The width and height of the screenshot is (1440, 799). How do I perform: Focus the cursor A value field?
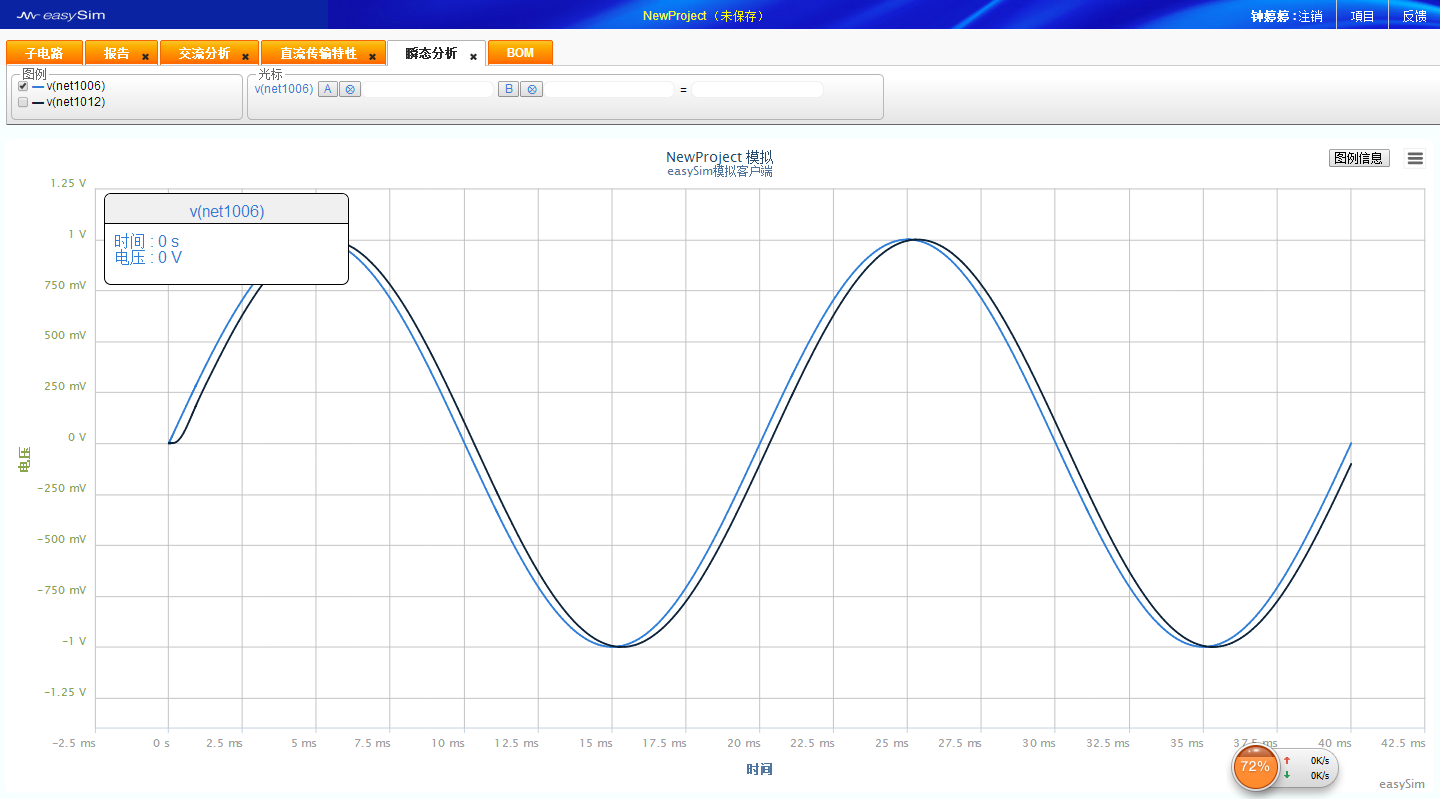[429, 90]
